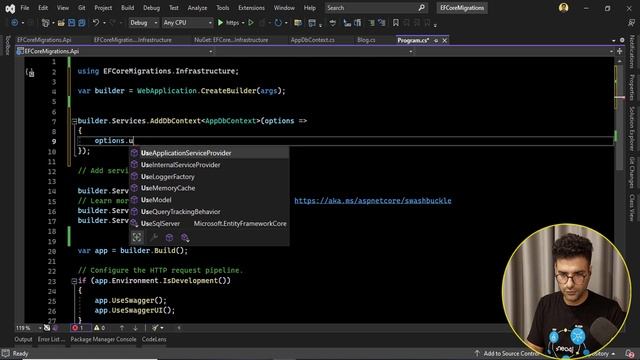The image size is (640, 360).
Task: Select UseQueryTrackingBehavior from completion list
Action: pyautogui.click(x=209, y=212)
